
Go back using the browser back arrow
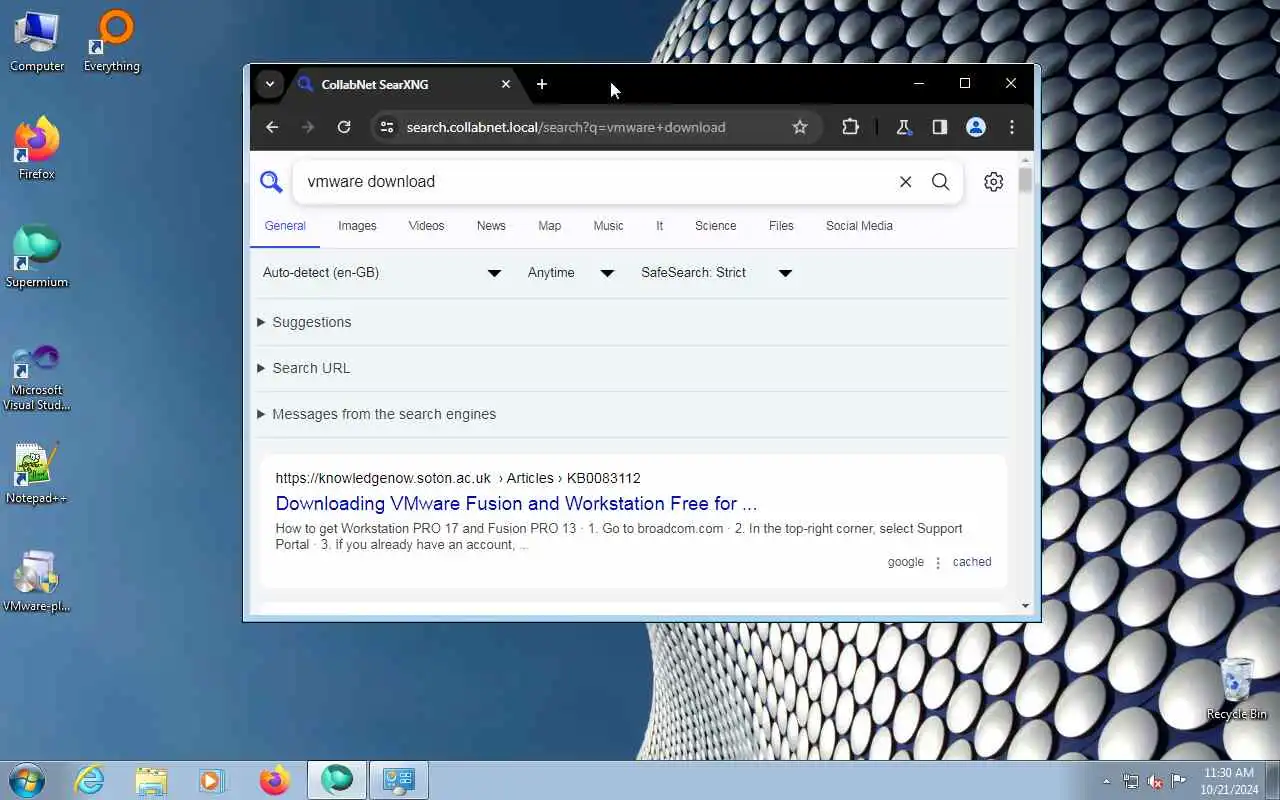pyautogui.click(x=272, y=127)
